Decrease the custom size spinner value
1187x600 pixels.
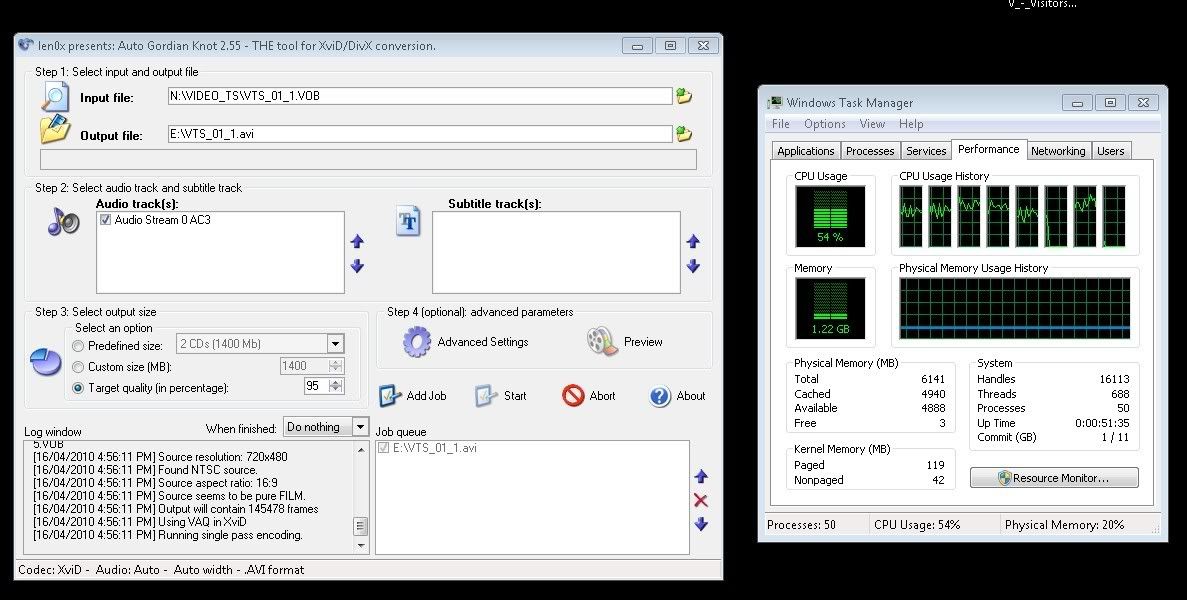(x=336, y=370)
